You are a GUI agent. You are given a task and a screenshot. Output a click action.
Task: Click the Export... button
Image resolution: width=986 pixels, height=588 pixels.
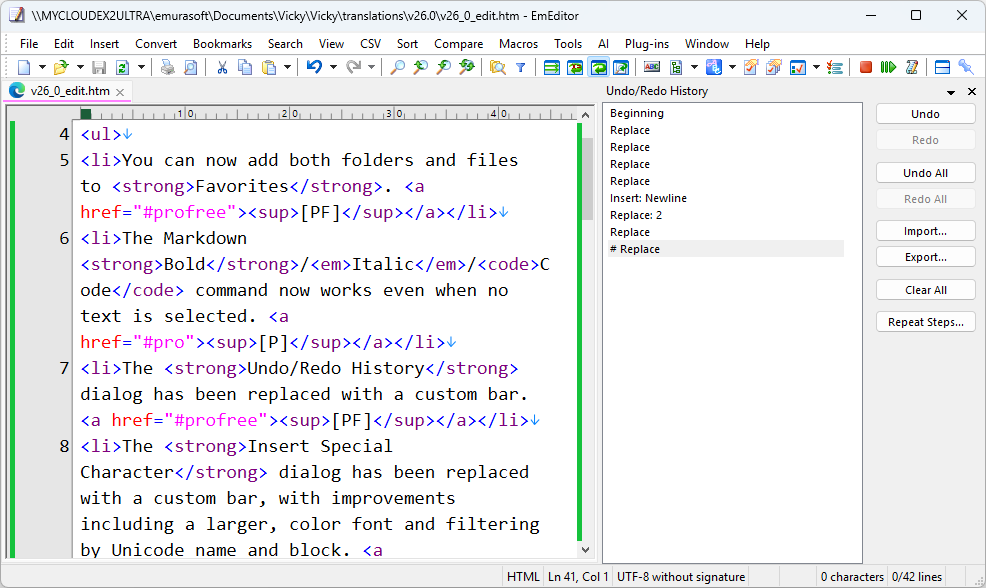click(x=926, y=257)
